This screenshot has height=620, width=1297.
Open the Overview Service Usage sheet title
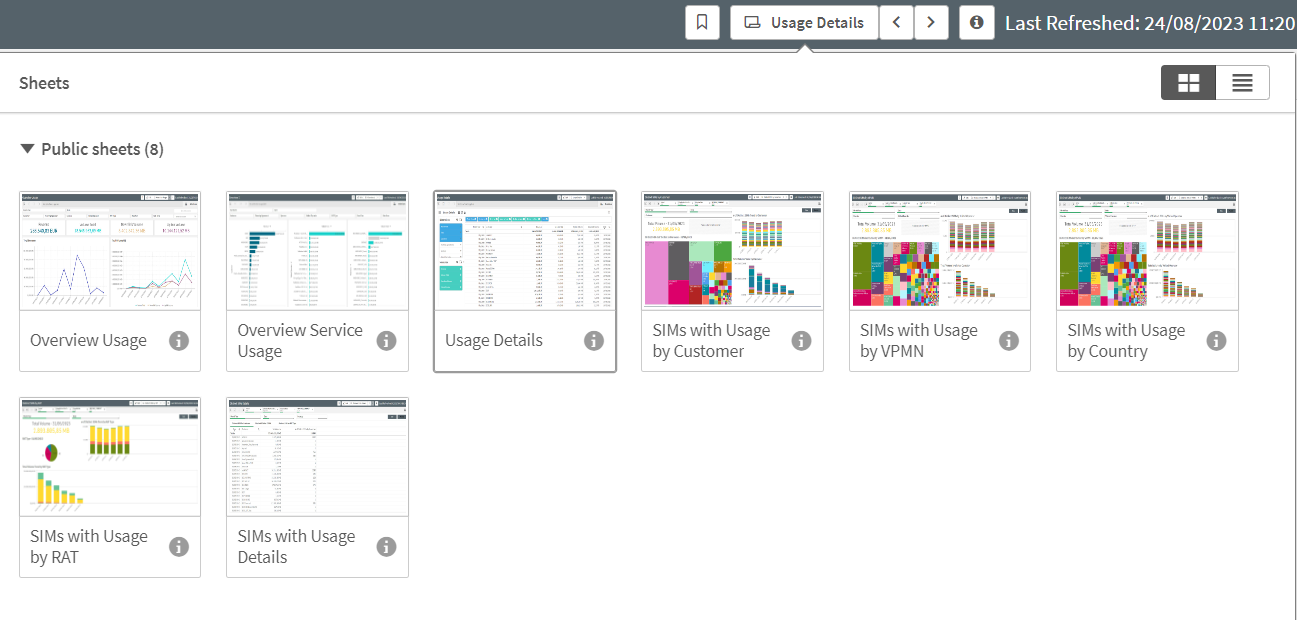click(299, 341)
